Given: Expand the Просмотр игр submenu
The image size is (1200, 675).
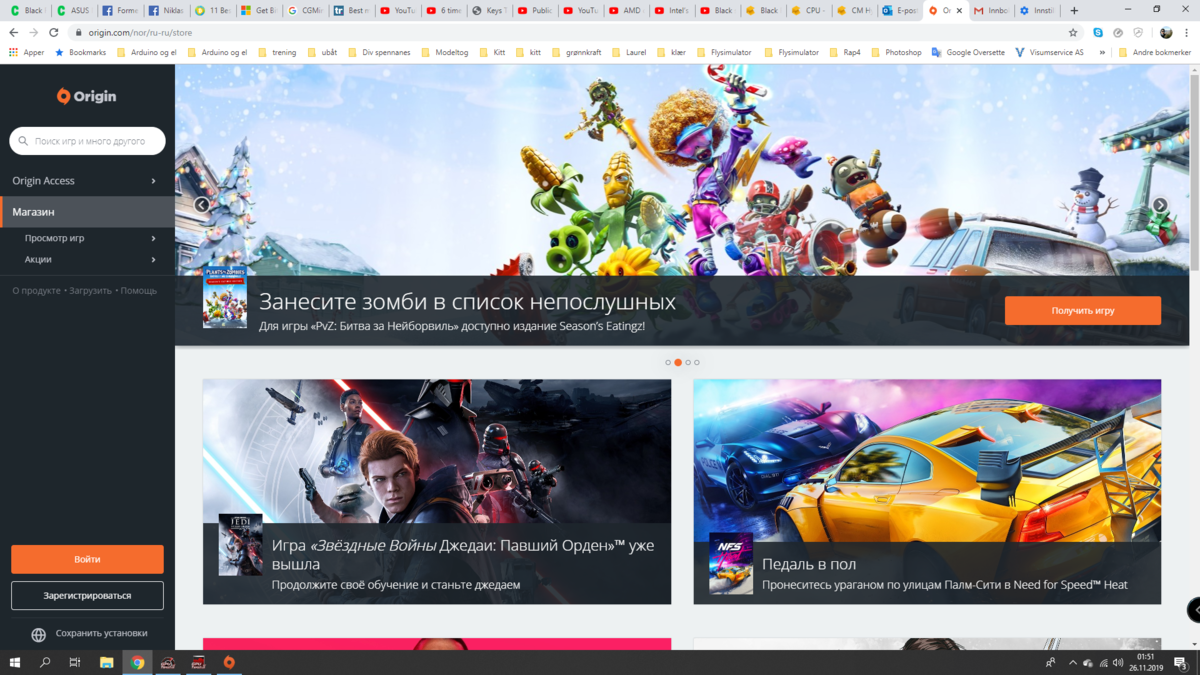Looking at the screenshot, I should tap(153, 238).
